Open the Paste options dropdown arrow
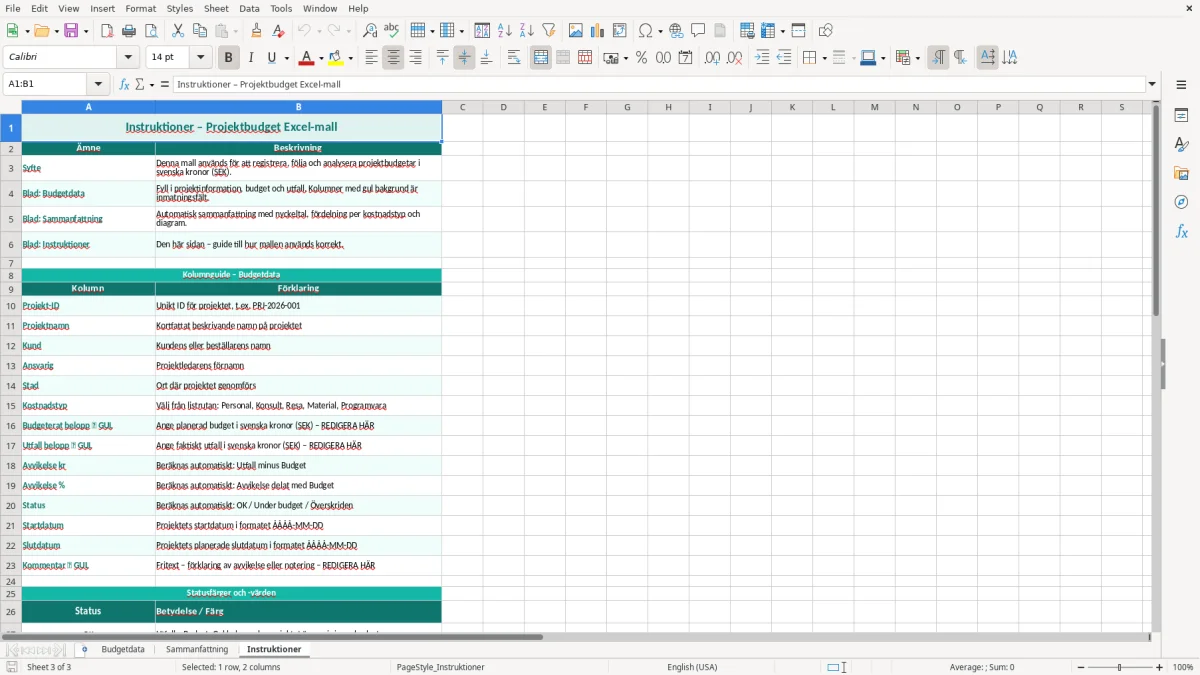The height and width of the screenshot is (675, 1200). pyautogui.click(x=236, y=31)
